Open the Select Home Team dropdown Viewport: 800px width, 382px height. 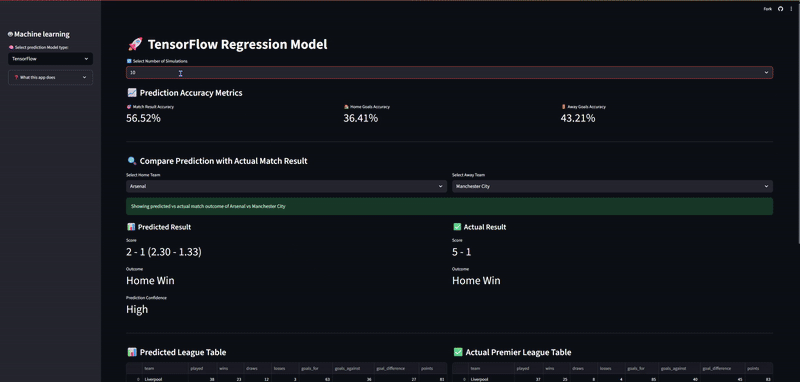(286, 186)
